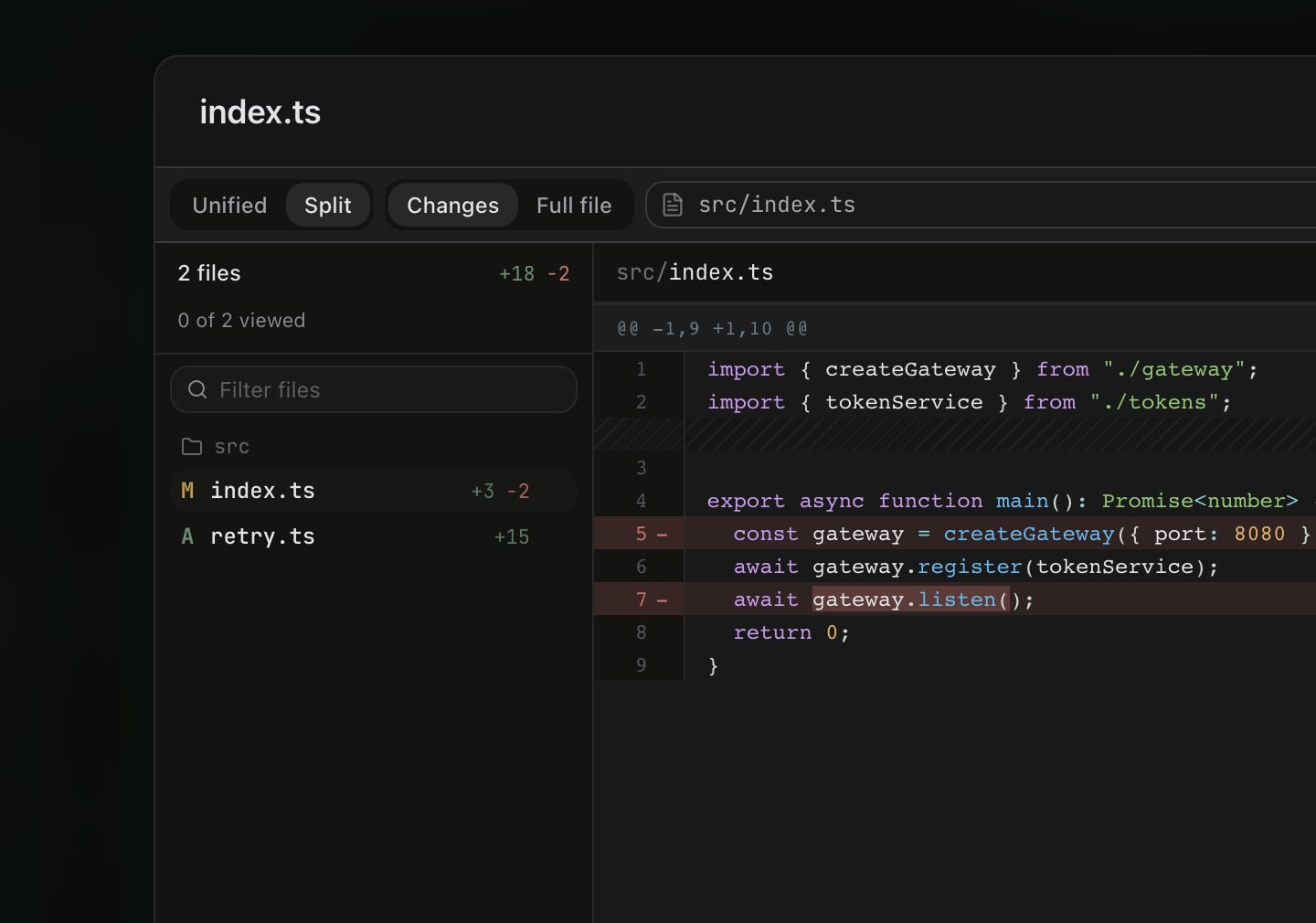Click the '0 of 2 viewed' status text
1316x923 pixels.
click(x=241, y=321)
